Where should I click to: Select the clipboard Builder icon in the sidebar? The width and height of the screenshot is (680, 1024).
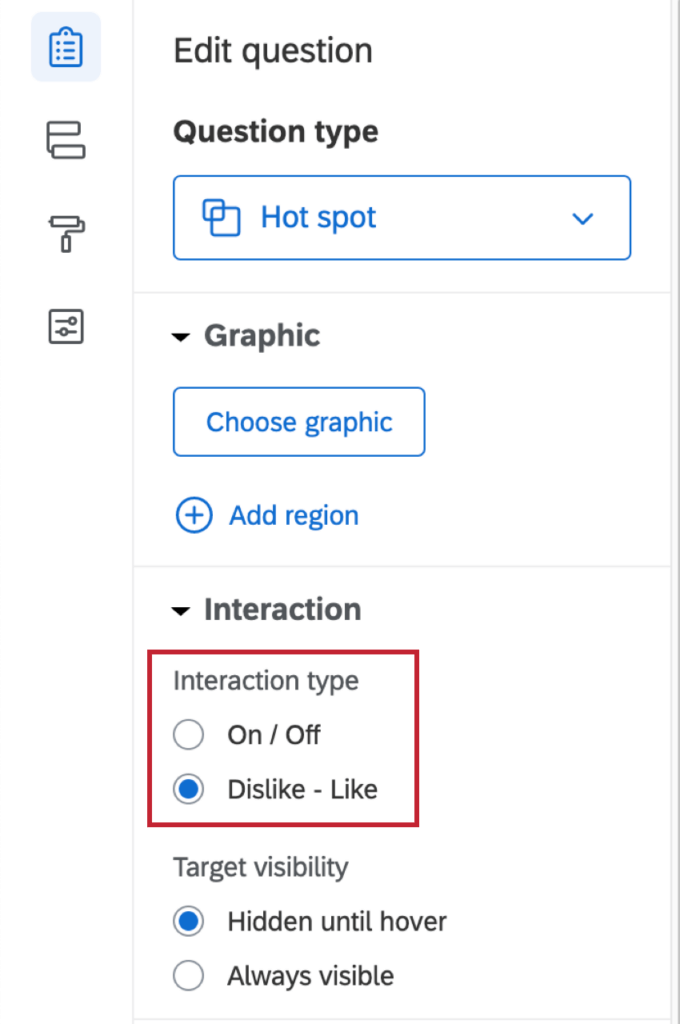(x=65, y=46)
